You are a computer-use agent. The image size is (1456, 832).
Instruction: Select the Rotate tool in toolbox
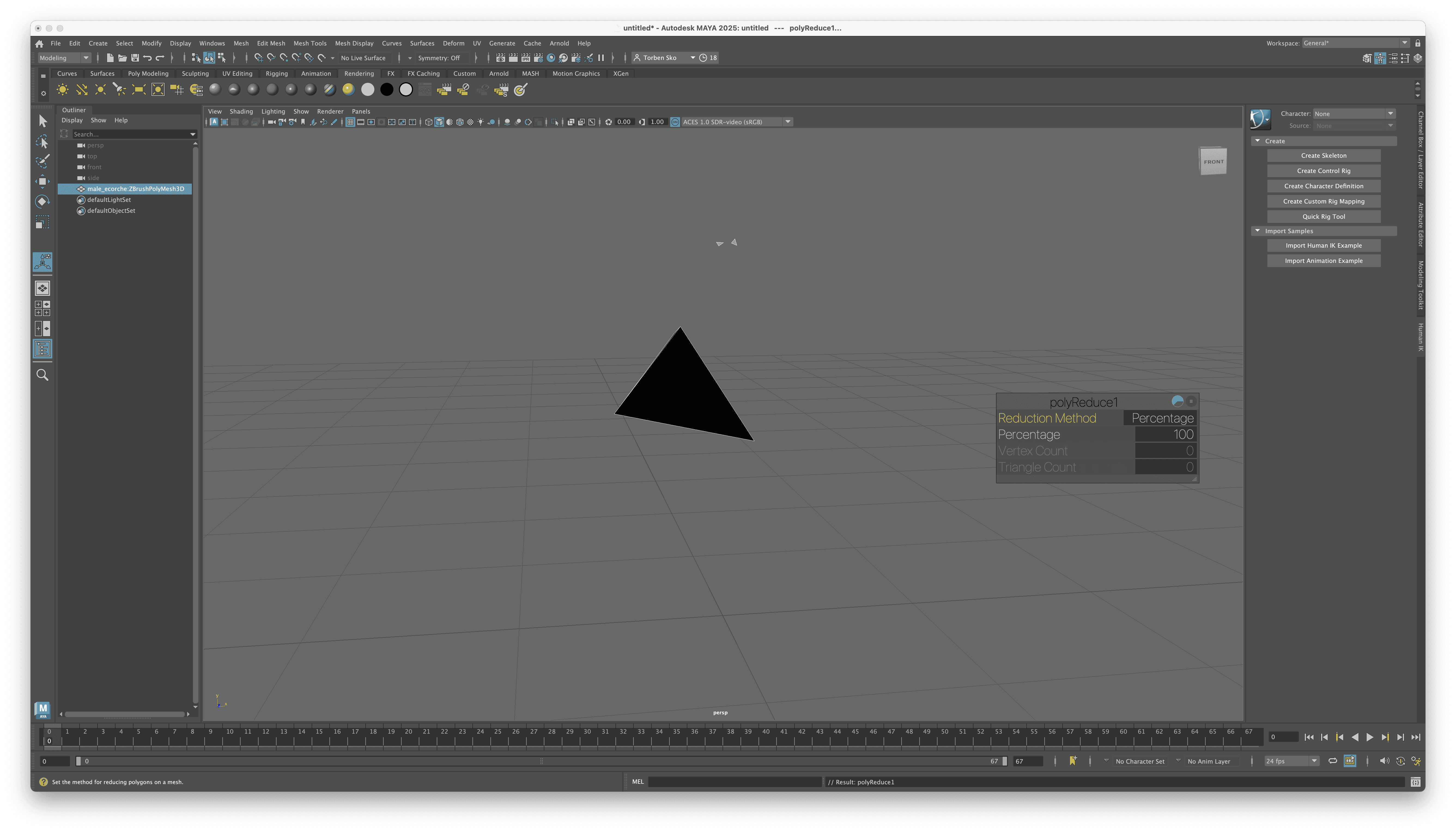(42, 201)
